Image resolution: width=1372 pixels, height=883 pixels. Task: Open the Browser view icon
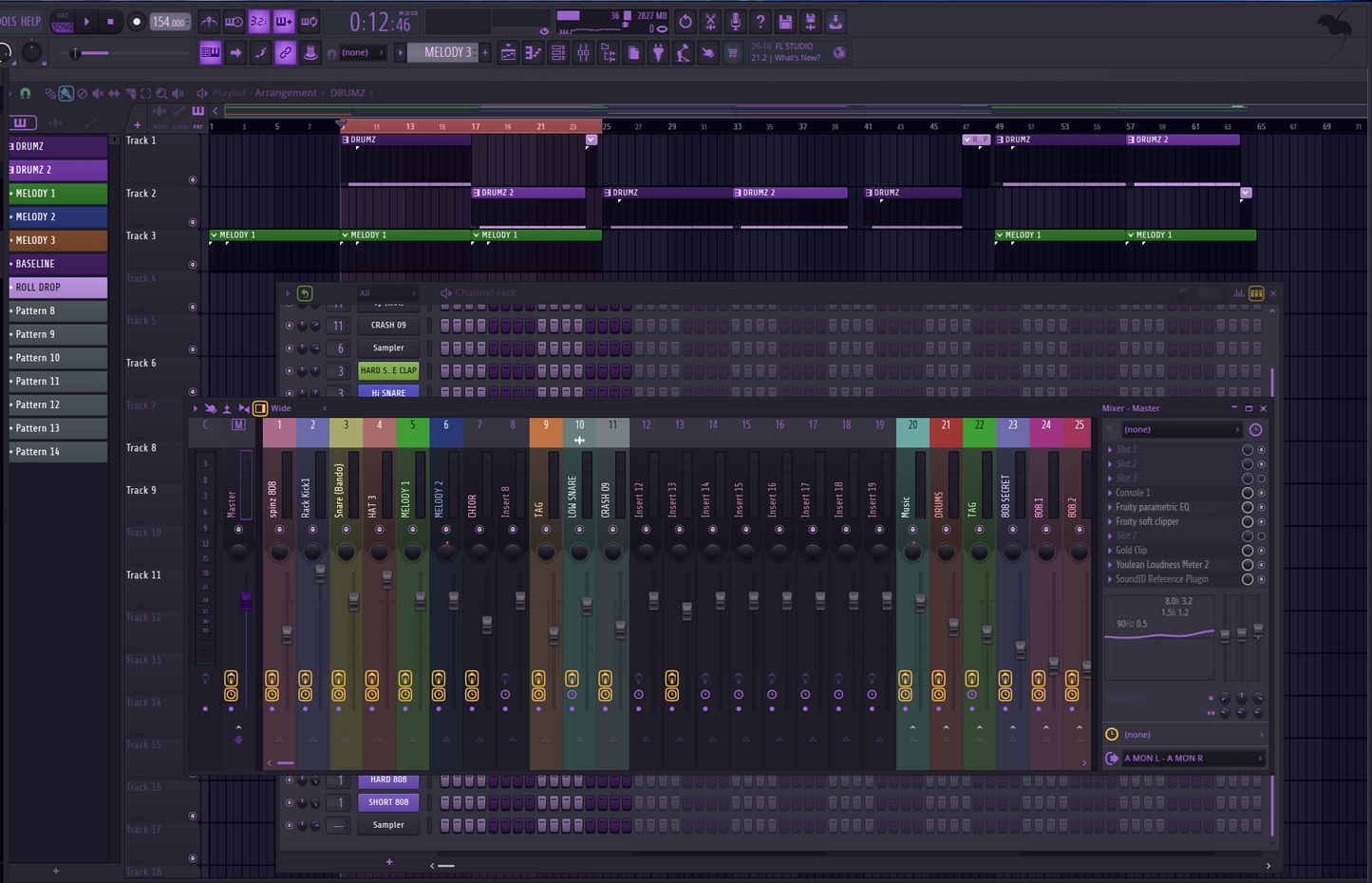609,53
